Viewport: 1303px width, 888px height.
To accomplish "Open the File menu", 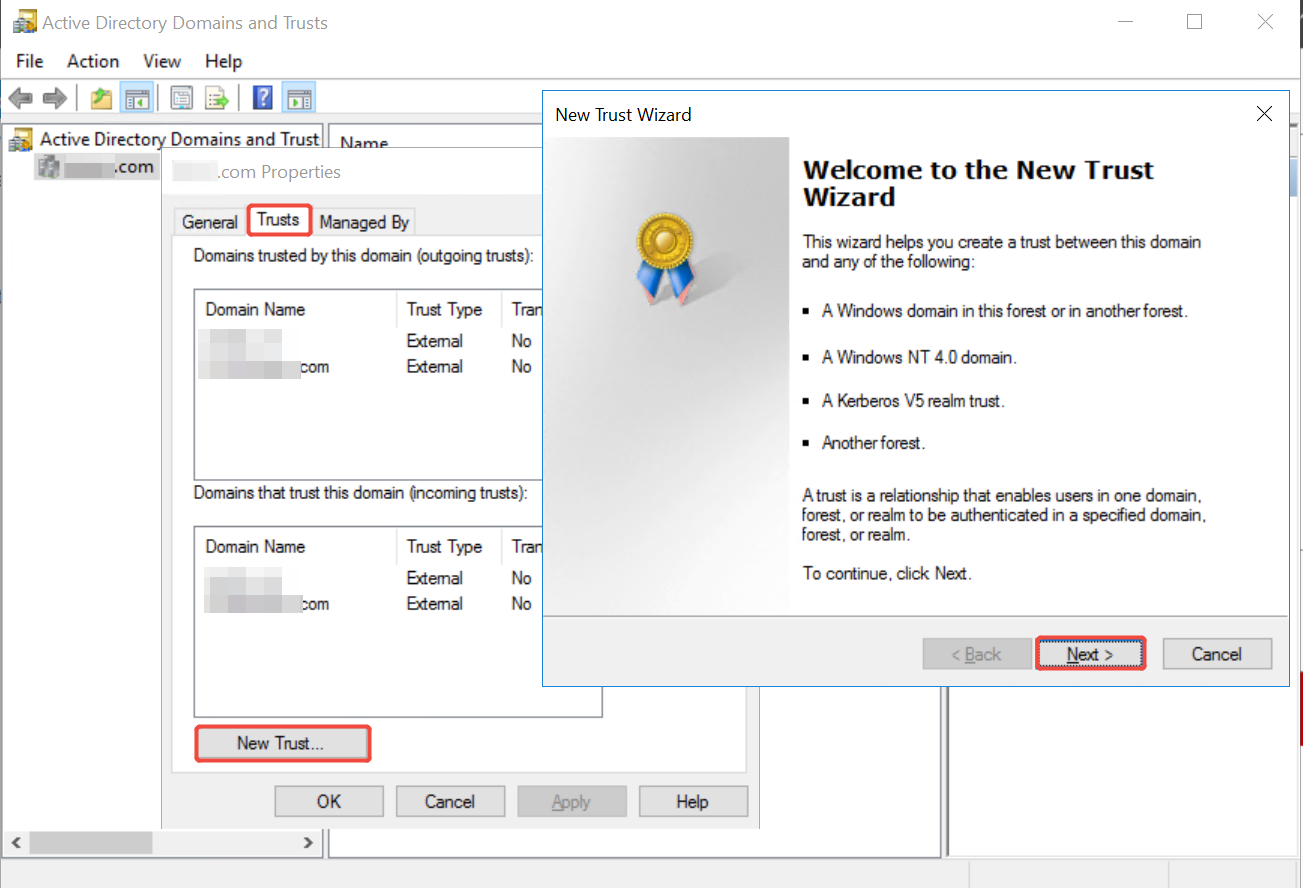I will click(x=30, y=61).
